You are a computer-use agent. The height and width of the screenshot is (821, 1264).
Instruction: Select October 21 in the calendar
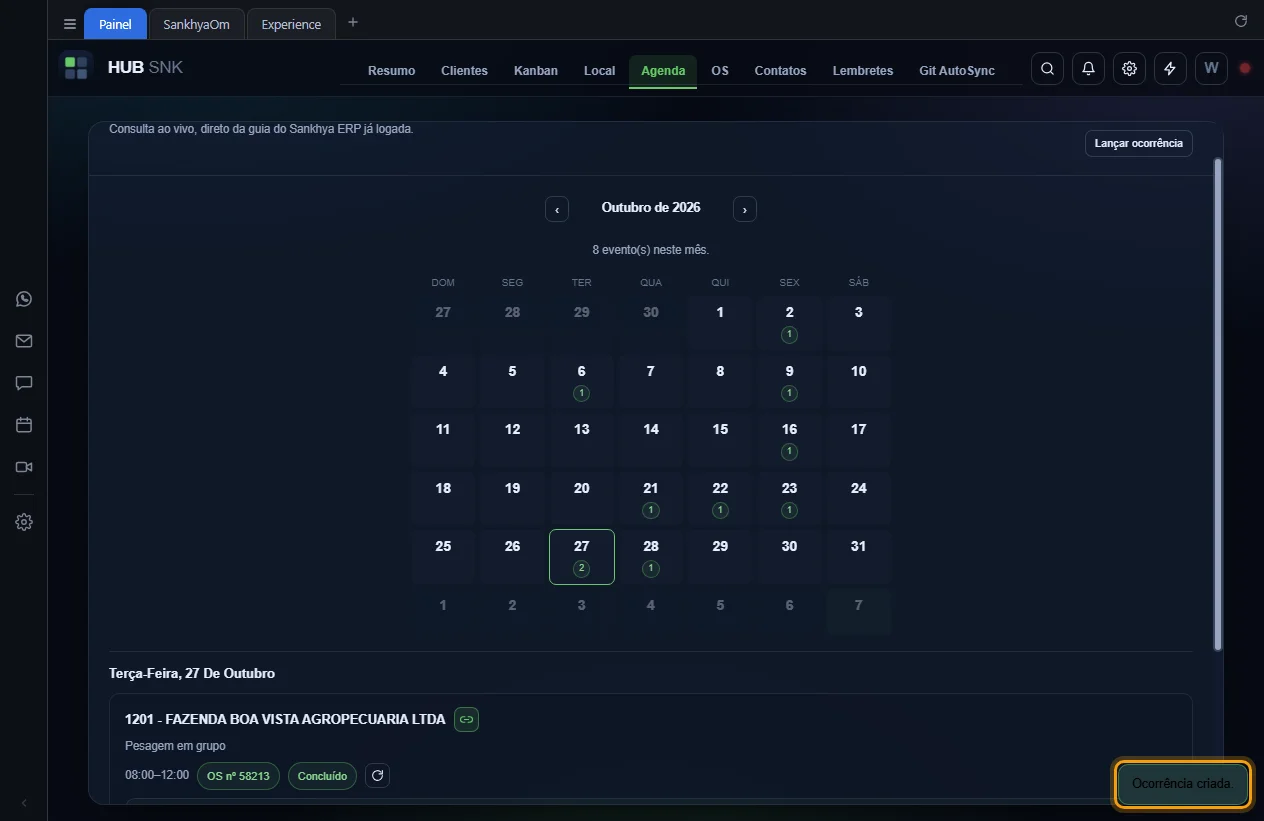click(651, 499)
